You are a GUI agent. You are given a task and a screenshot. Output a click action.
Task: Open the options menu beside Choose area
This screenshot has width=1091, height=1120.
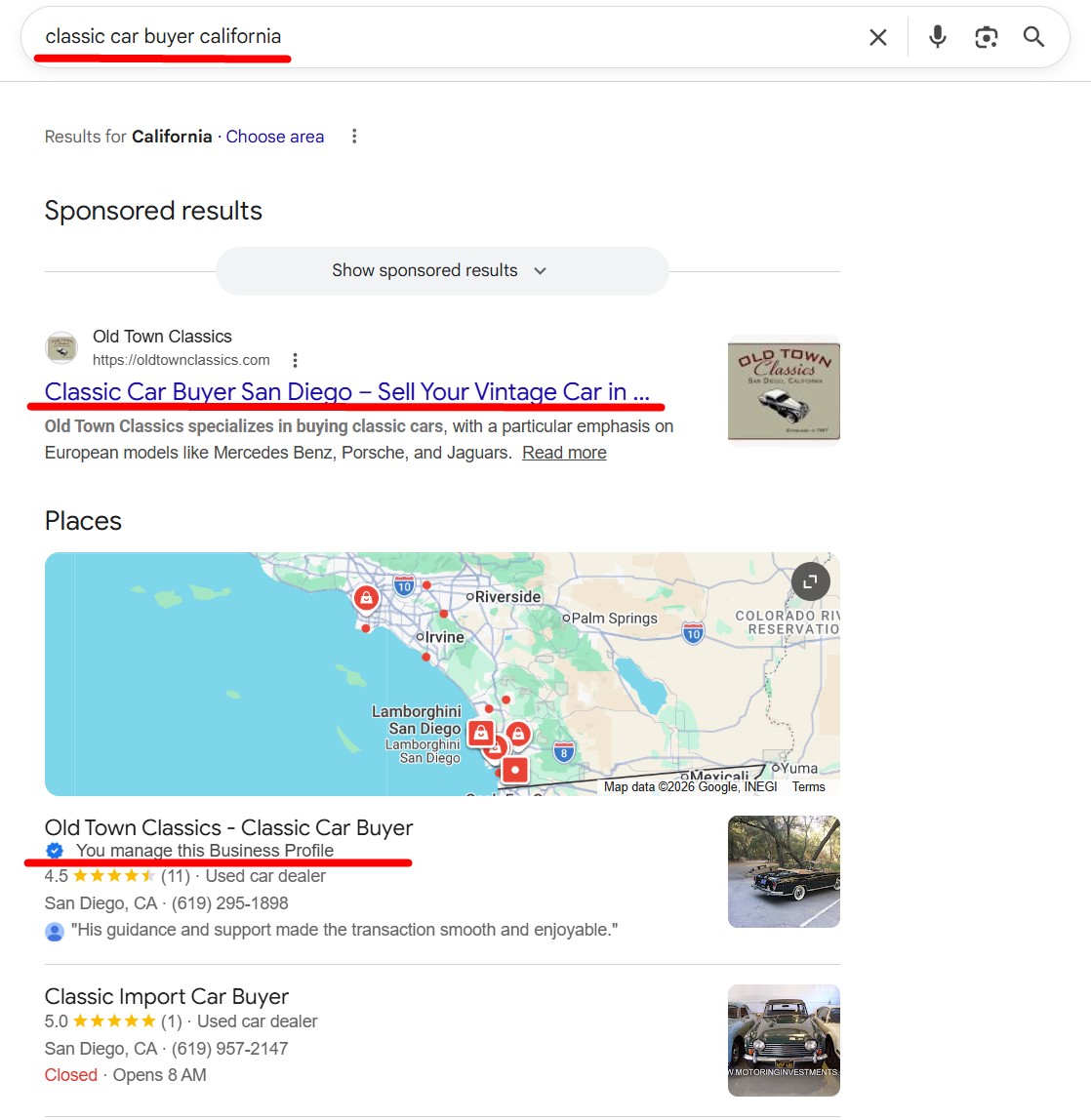click(x=354, y=137)
